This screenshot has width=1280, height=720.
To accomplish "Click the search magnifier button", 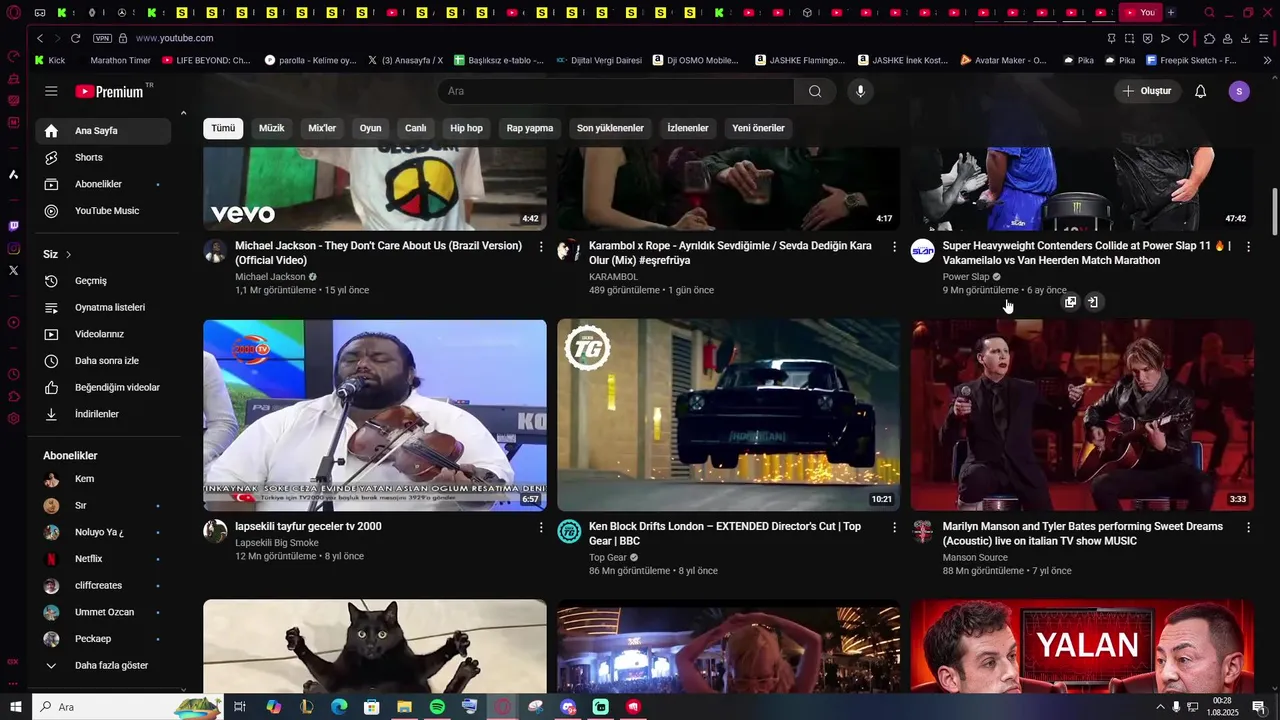I will pos(815,91).
